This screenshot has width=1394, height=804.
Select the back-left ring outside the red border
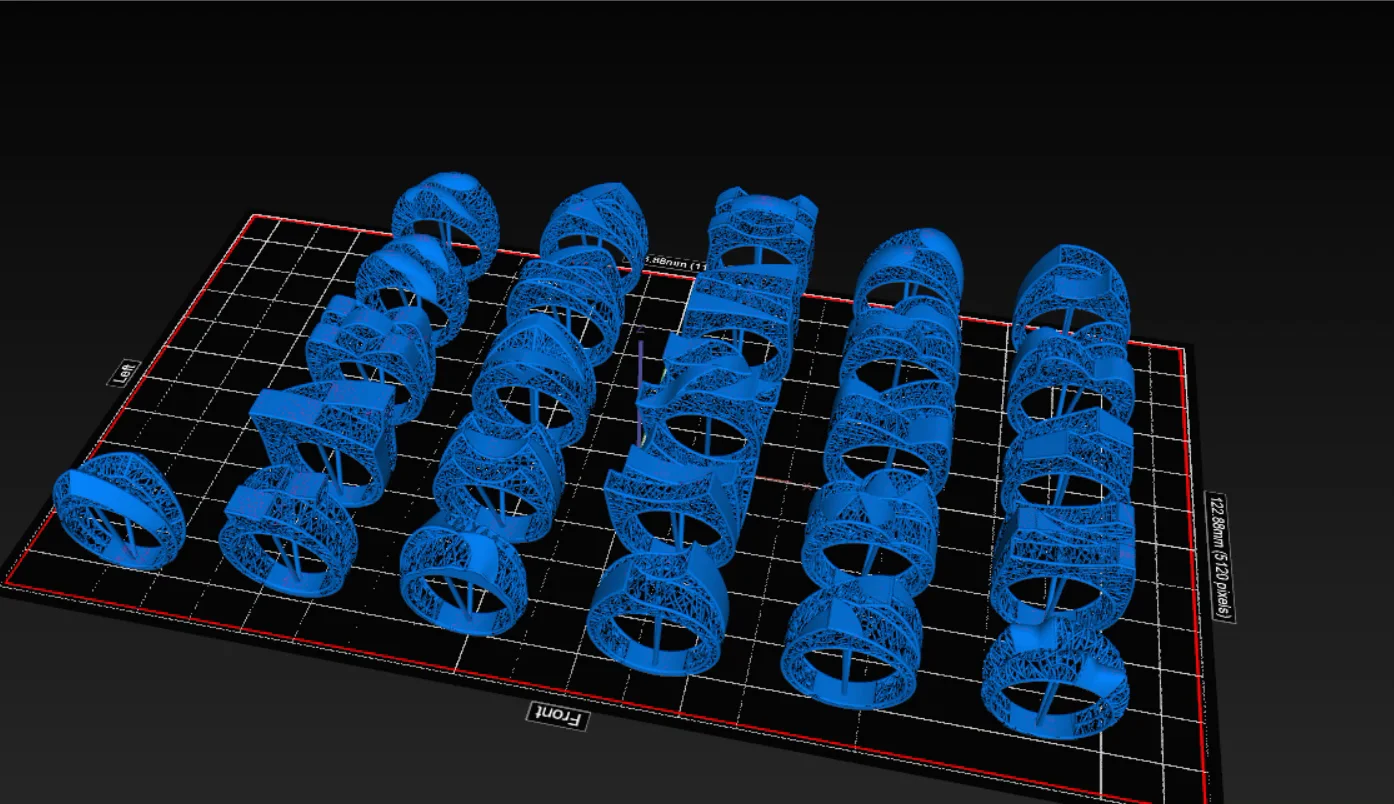click(x=443, y=222)
